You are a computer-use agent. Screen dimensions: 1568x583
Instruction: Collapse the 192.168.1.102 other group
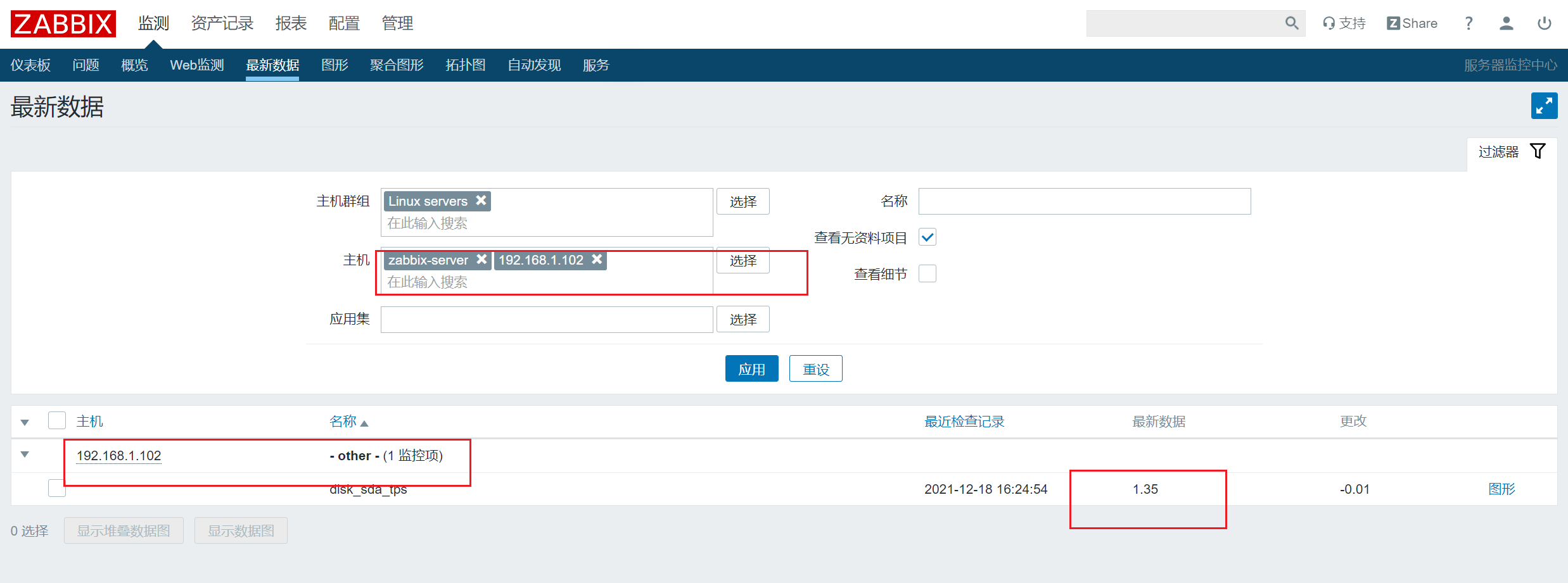25,454
